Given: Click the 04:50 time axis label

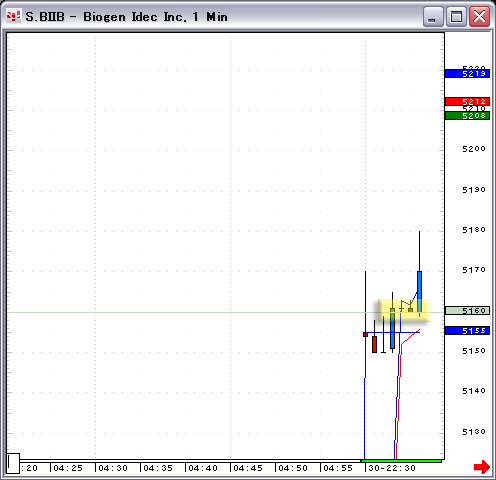Looking at the screenshot, I should coord(293,468).
